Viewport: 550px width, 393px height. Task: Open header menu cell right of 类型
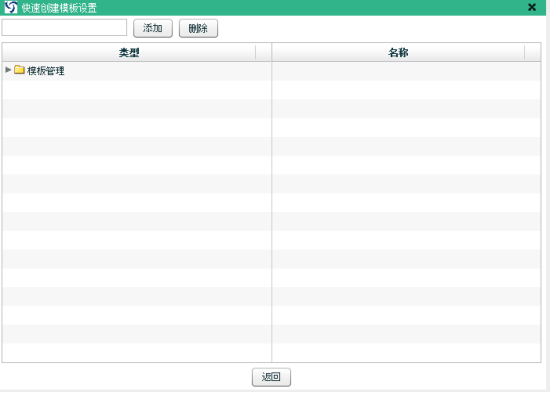pyautogui.click(x=263, y=53)
